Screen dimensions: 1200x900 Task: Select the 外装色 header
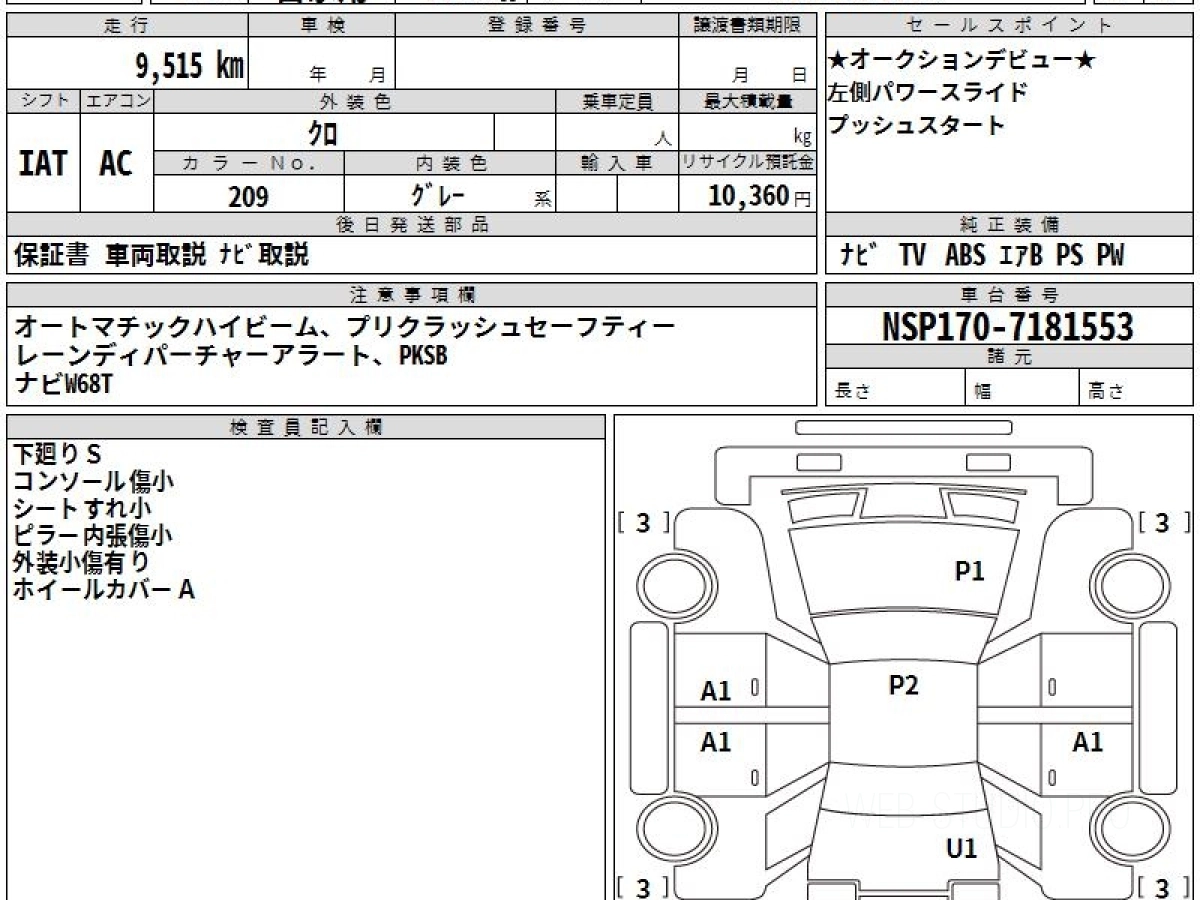point(355,101)
